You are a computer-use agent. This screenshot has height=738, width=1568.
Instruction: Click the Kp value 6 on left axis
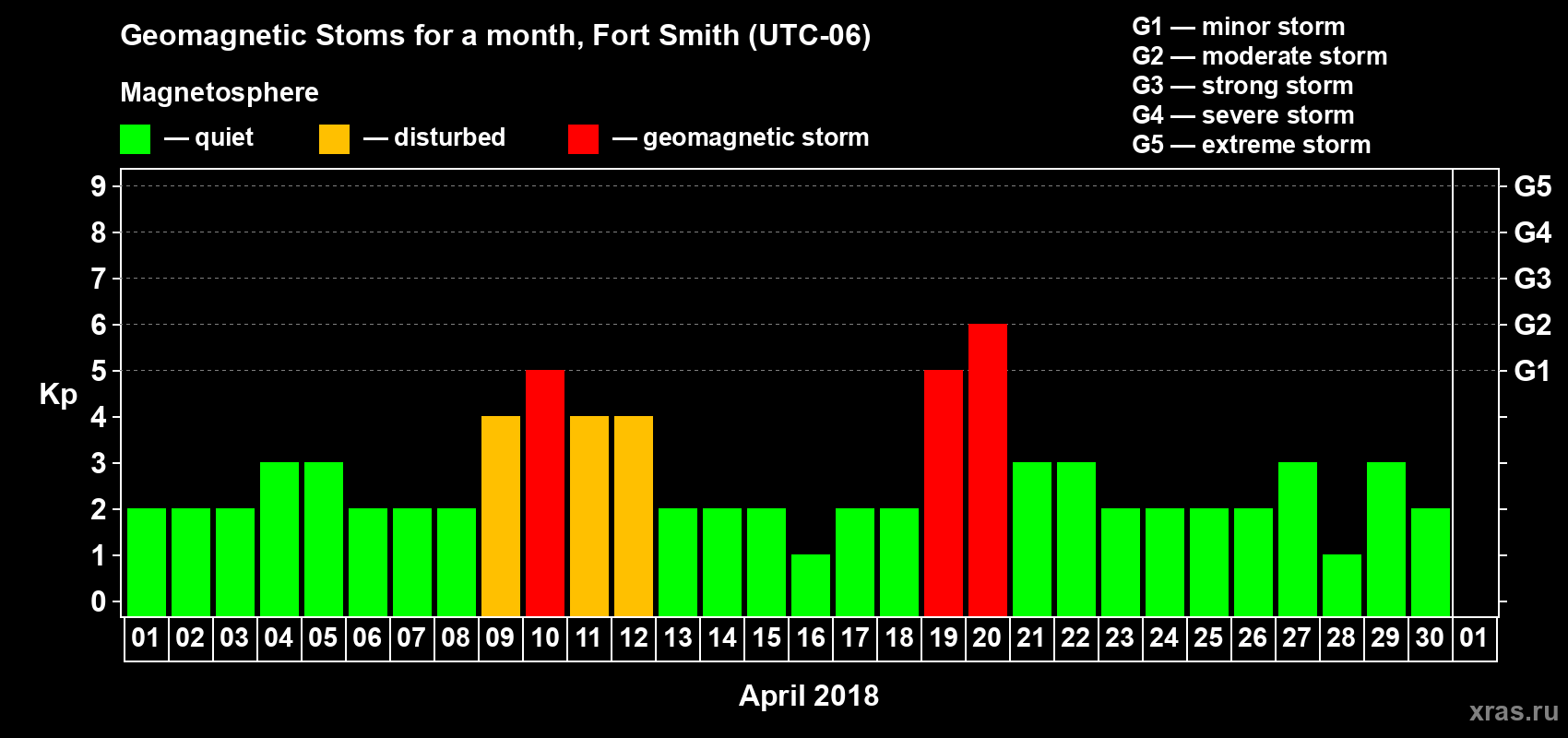[99, 325]
